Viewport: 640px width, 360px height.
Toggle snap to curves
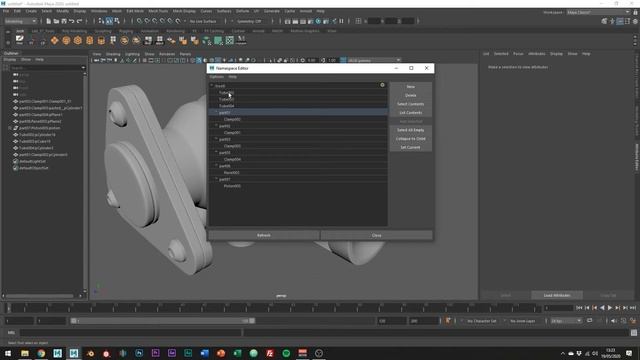click(147, 21)
